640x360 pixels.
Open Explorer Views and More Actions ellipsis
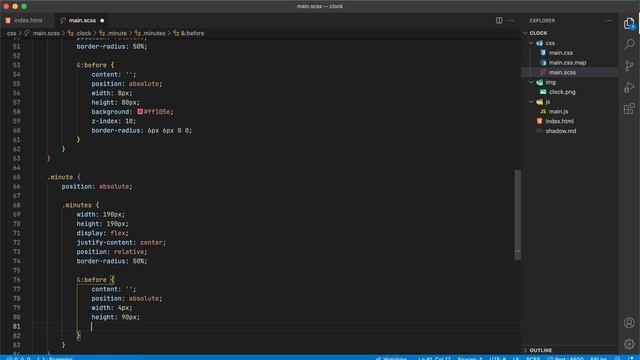(609, 20)
